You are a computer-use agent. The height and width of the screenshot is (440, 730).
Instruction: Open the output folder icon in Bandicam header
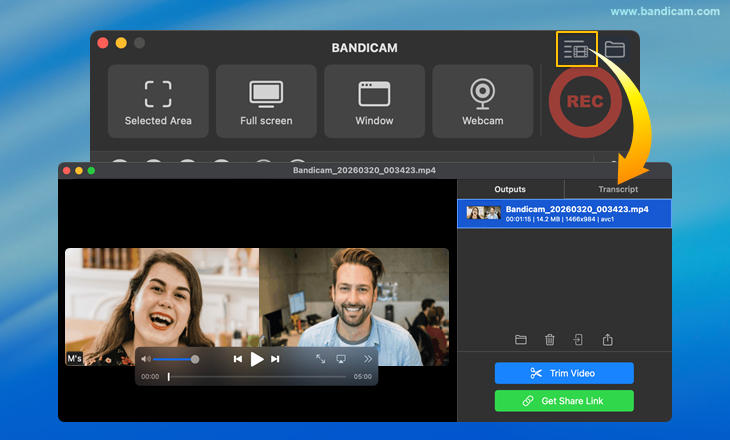point(615,49)
